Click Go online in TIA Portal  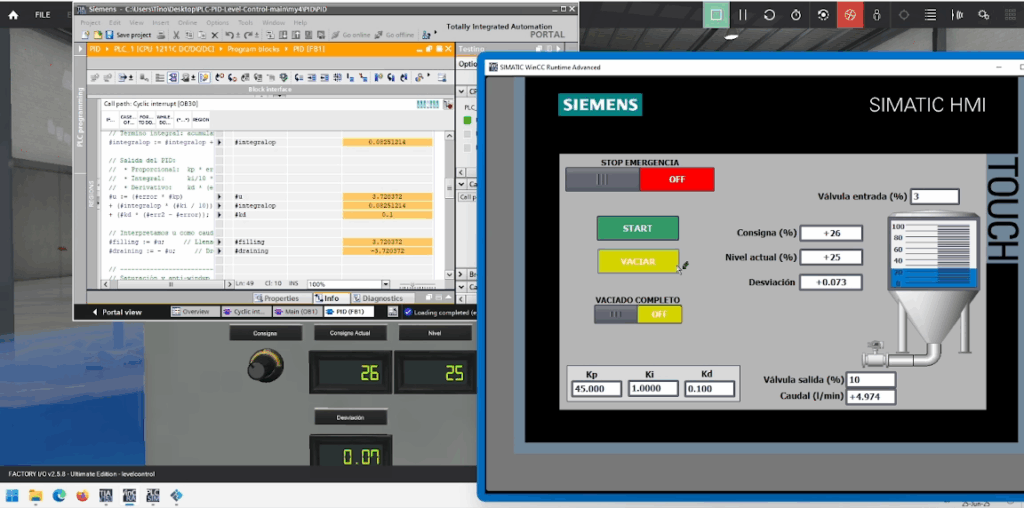click(351, 35)
